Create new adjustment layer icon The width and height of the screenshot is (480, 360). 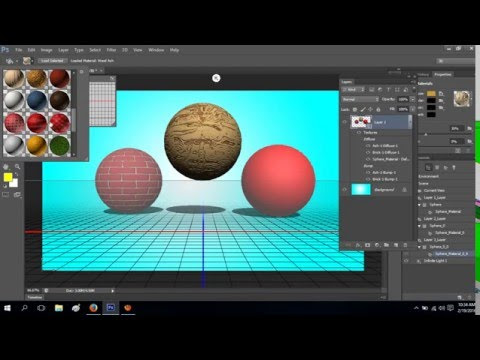377,245
